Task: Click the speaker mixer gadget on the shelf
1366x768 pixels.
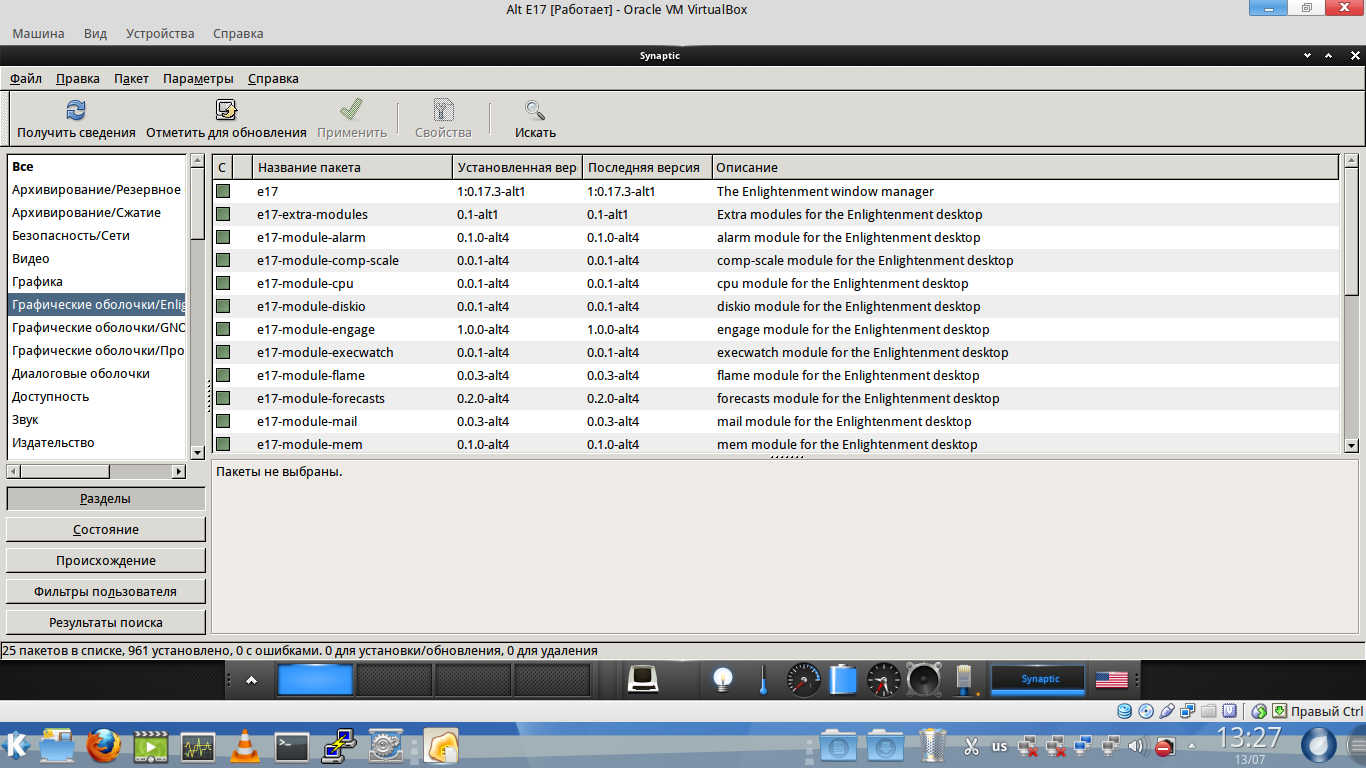Action: (923, 680)
